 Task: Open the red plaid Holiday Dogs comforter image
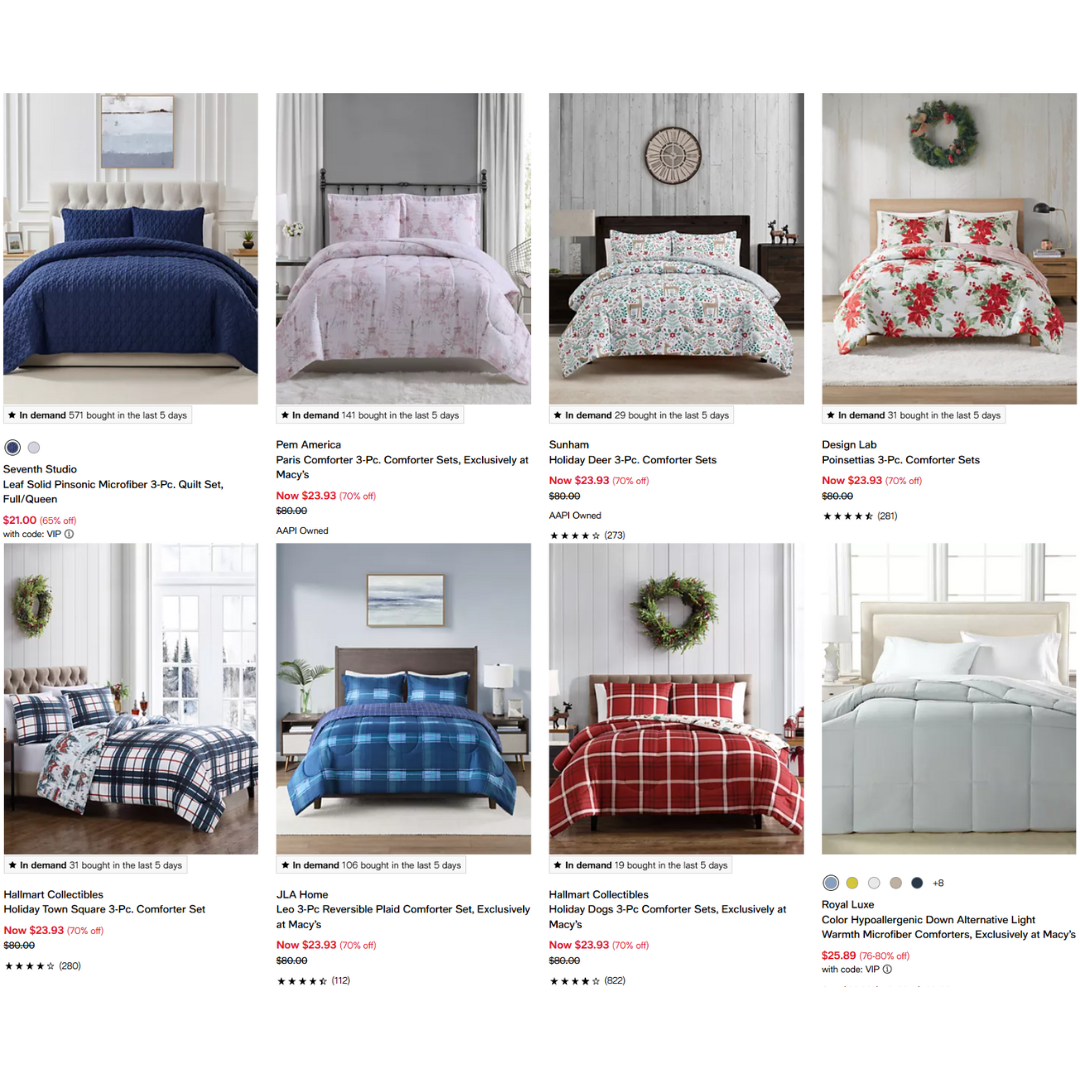676,698
